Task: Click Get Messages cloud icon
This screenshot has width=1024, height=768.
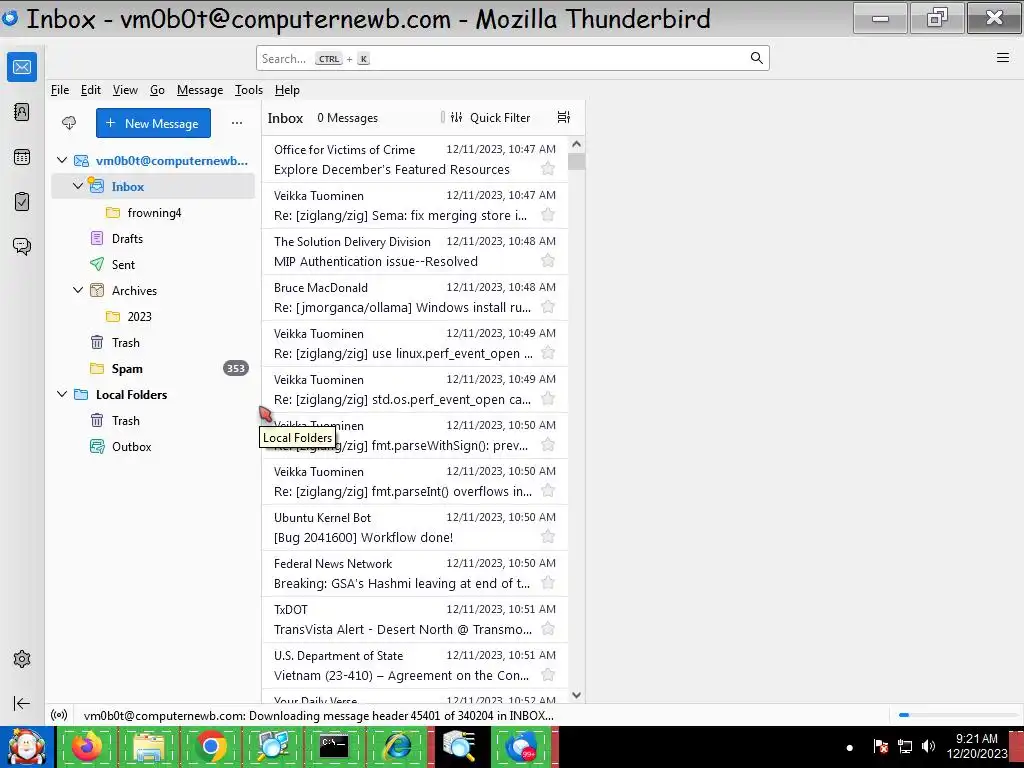Action: click(69, 123)
